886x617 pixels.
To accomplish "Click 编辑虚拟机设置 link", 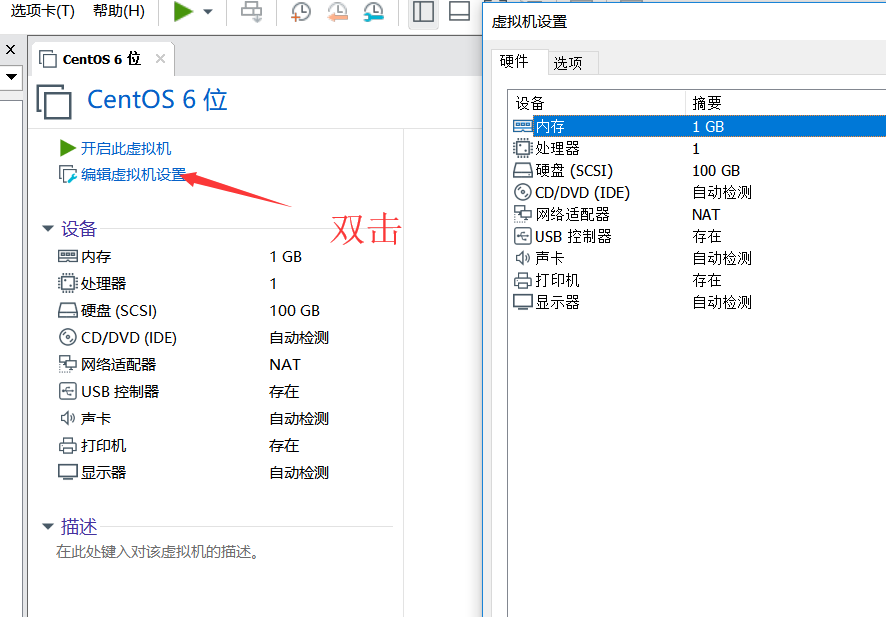I will tap(133, 175).
